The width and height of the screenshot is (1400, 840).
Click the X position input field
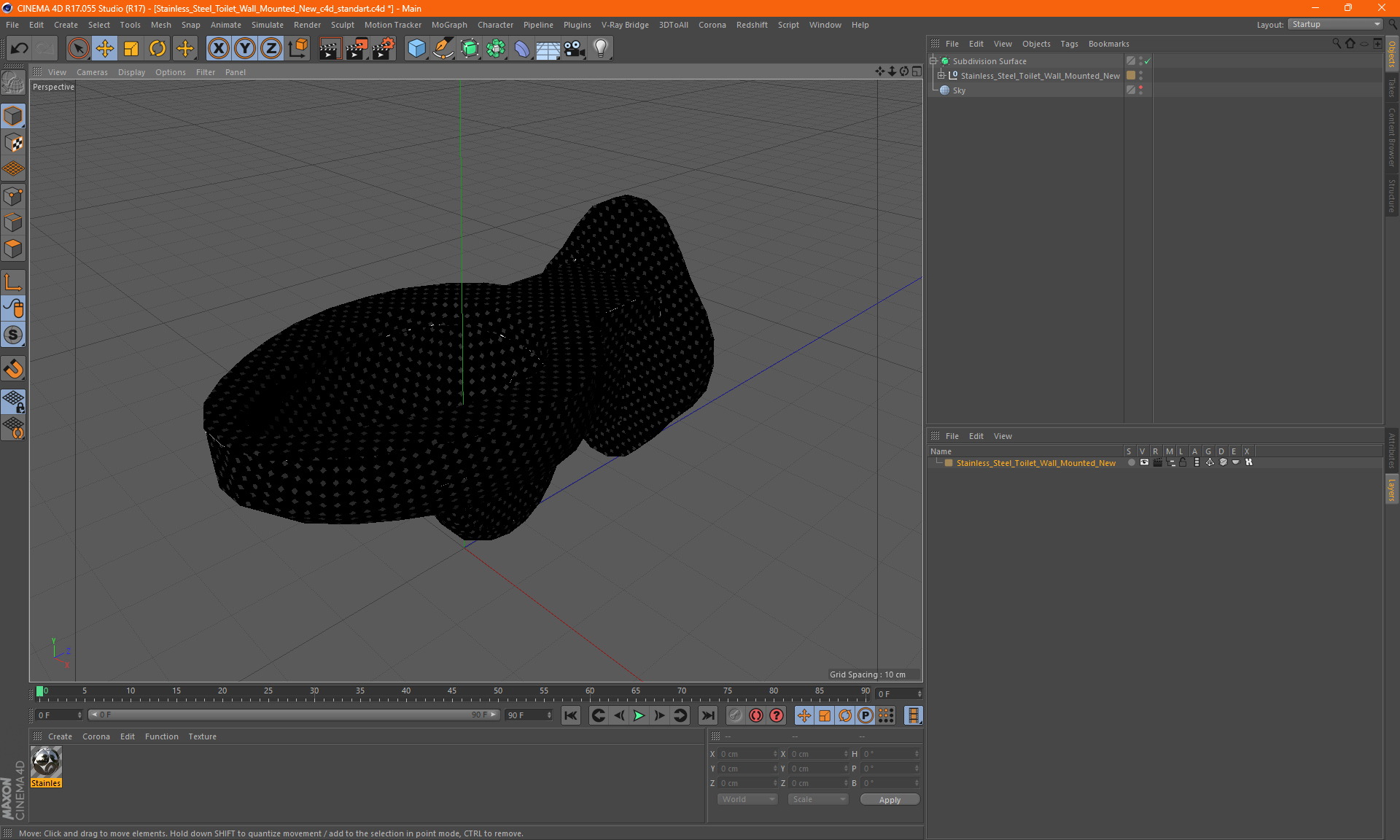point(747,754)
